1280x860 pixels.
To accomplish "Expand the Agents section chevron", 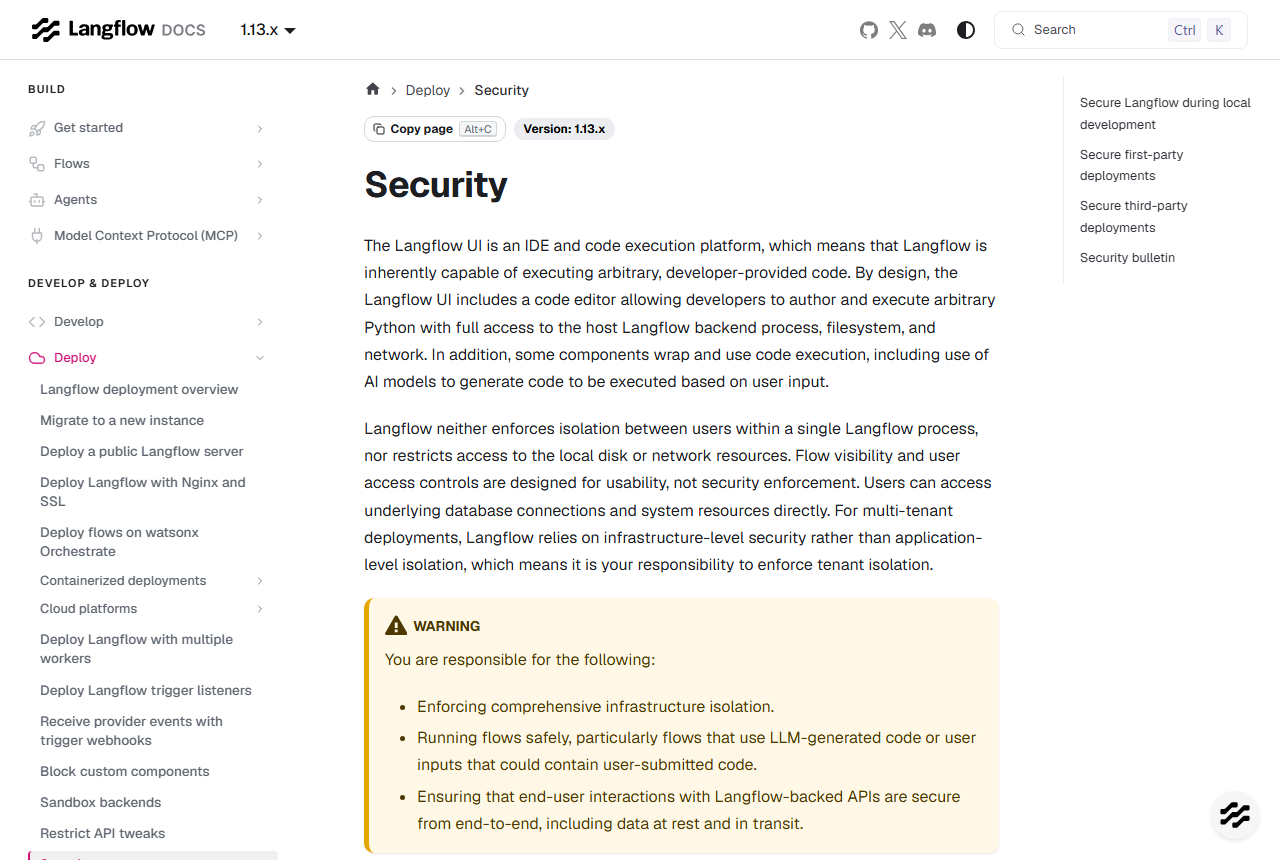I will coord(260,200).
